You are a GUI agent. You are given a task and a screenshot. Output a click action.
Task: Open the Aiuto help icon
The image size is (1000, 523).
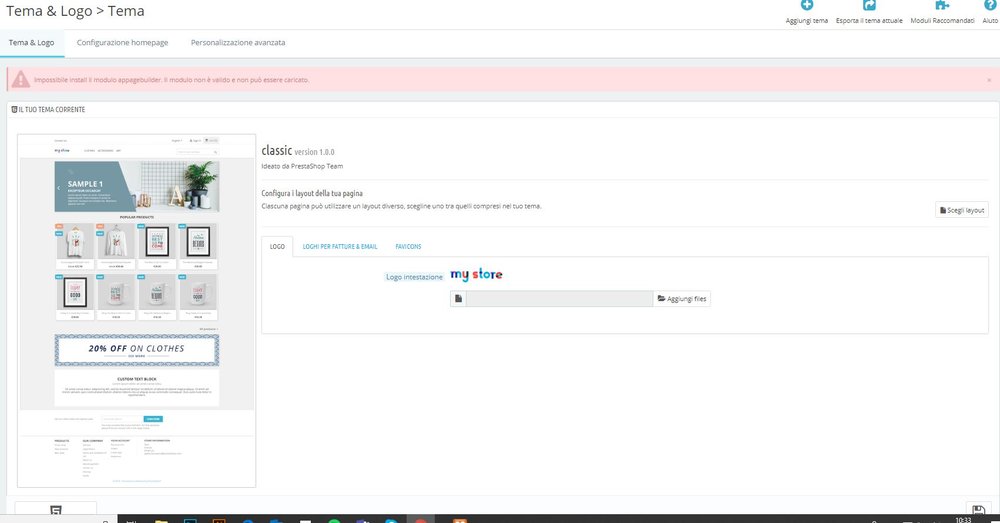990,5
